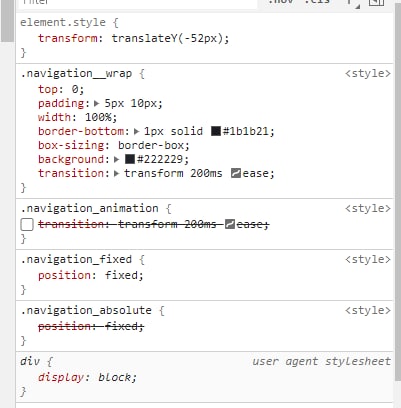Click the .navigation__wrap selector
The width and height of the screenshot is (401, 408).
(x=76, y=73)
